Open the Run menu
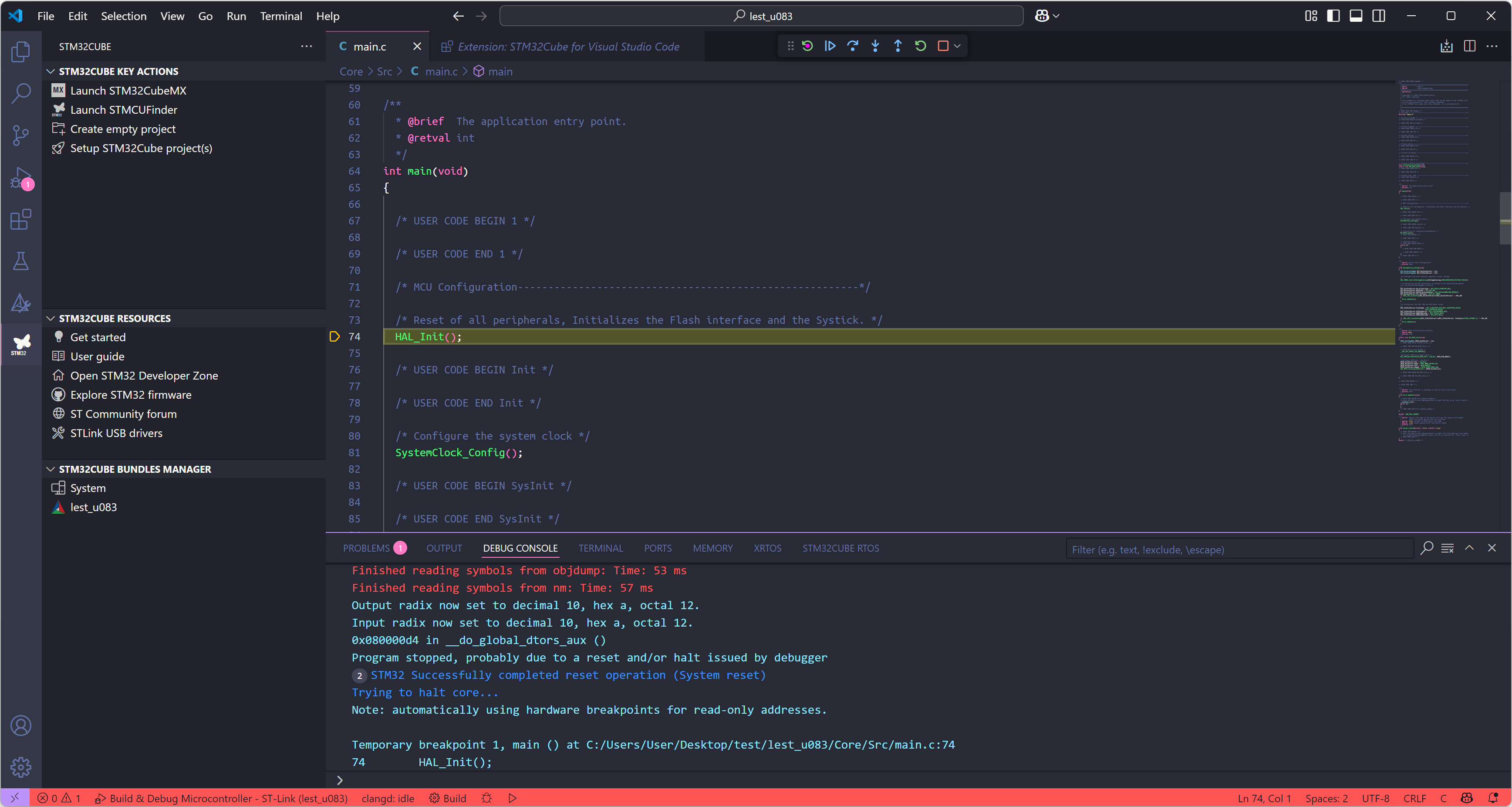The image size is (1512, 807). pyautogui.click(x=236, y=16)
